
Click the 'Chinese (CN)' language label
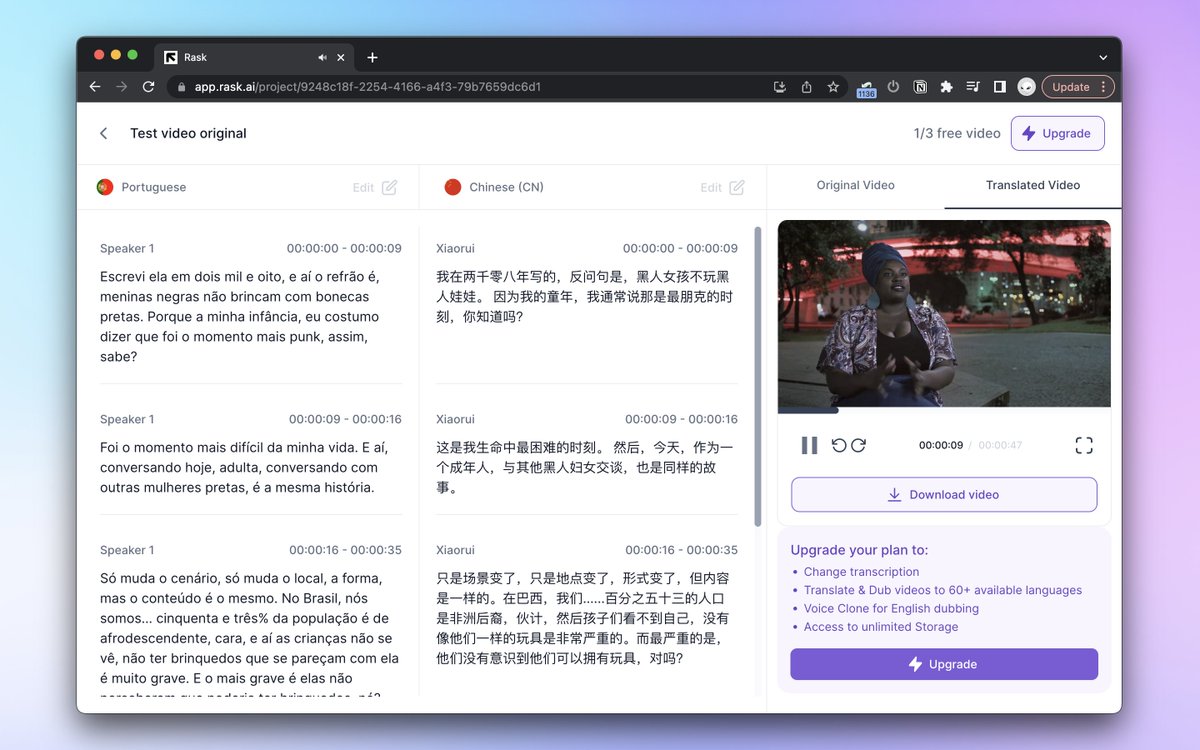point(506,187)
